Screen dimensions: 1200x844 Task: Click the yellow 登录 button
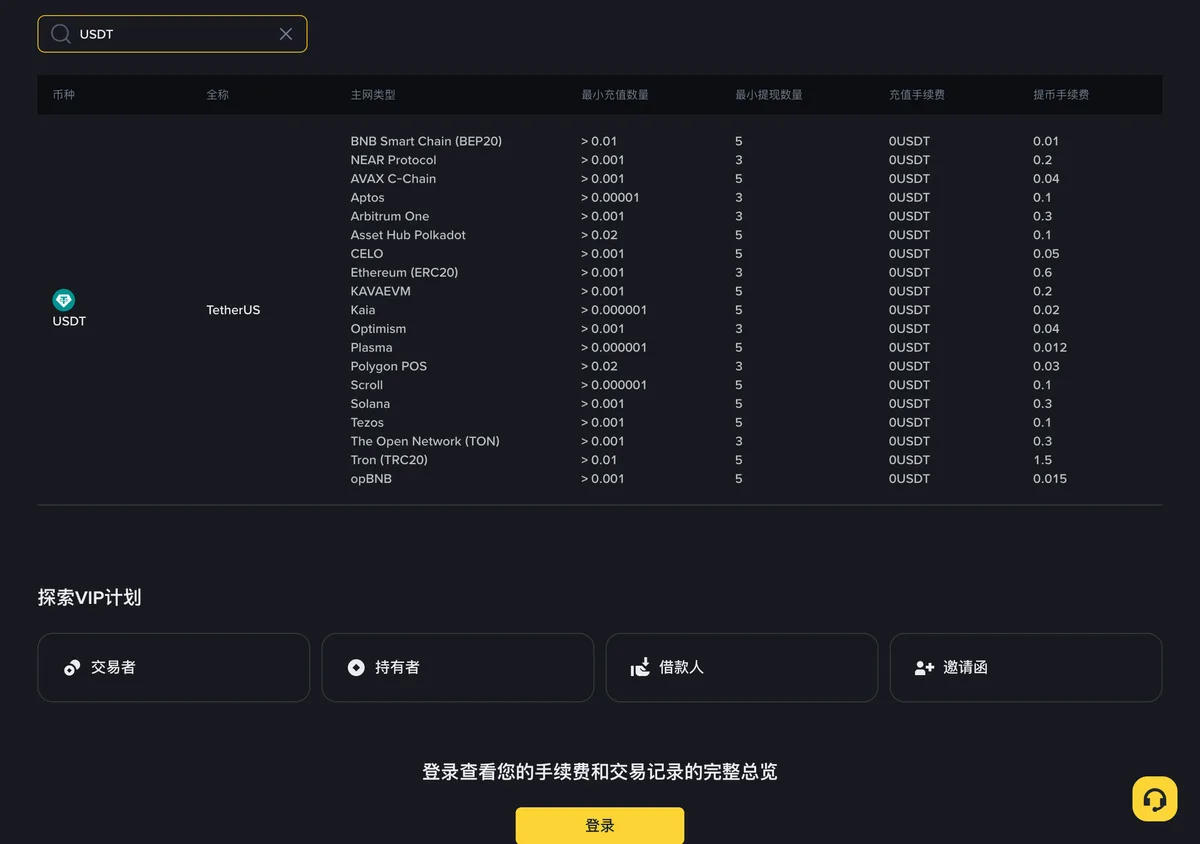click(x=600, y=826)
